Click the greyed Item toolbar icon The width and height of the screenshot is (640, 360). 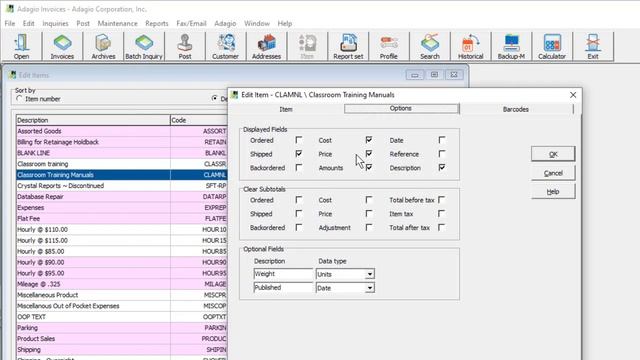307,47
